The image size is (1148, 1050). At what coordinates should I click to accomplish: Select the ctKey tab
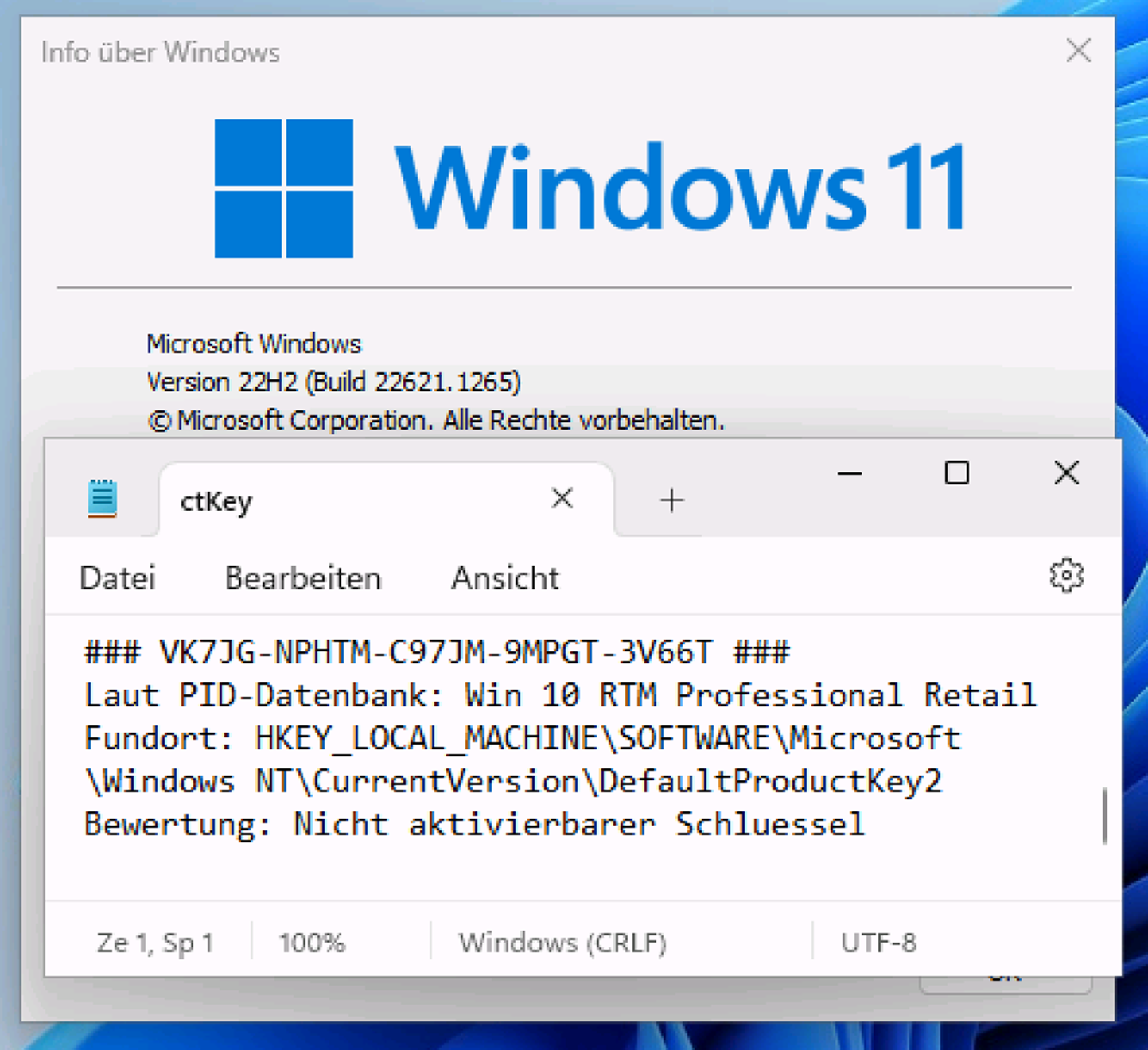[x=387, y=500]
